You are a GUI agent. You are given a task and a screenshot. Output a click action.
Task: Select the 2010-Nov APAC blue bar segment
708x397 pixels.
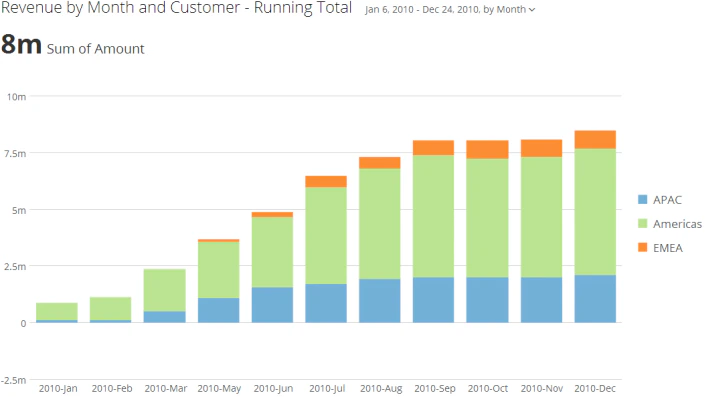click(x=541, y=300)
